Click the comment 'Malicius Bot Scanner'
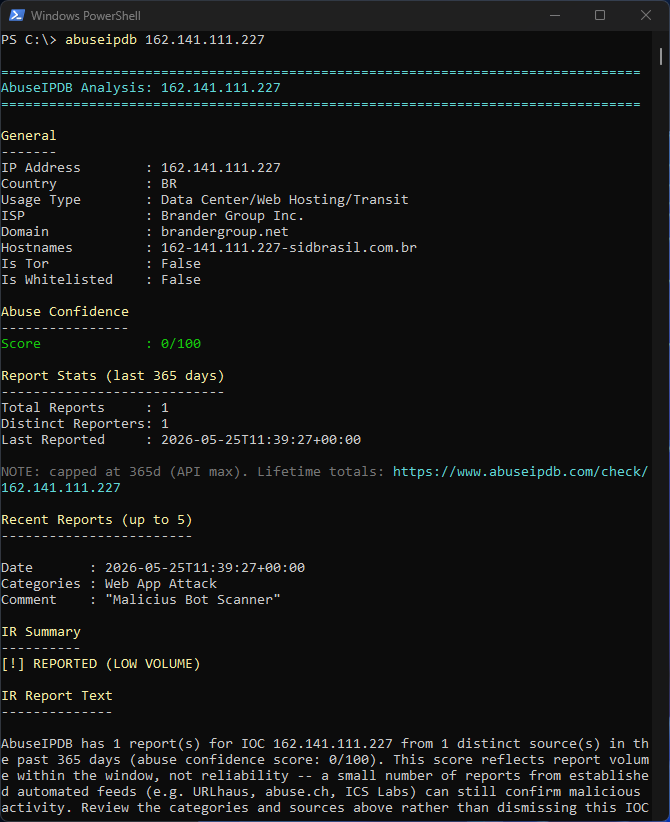Image resolution: width=670 pixels, height=822 pixels. point(192,600)
